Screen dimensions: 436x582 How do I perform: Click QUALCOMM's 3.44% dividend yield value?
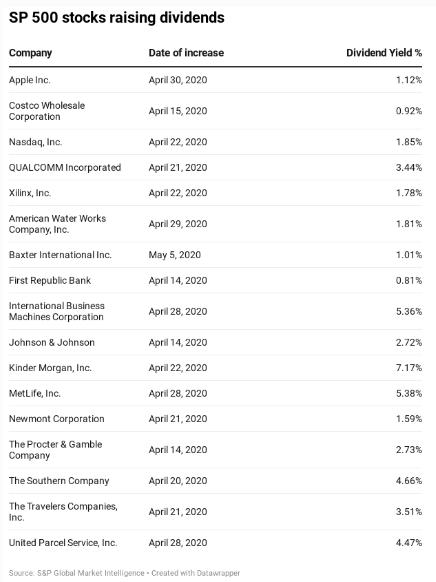tap(409, 167)
